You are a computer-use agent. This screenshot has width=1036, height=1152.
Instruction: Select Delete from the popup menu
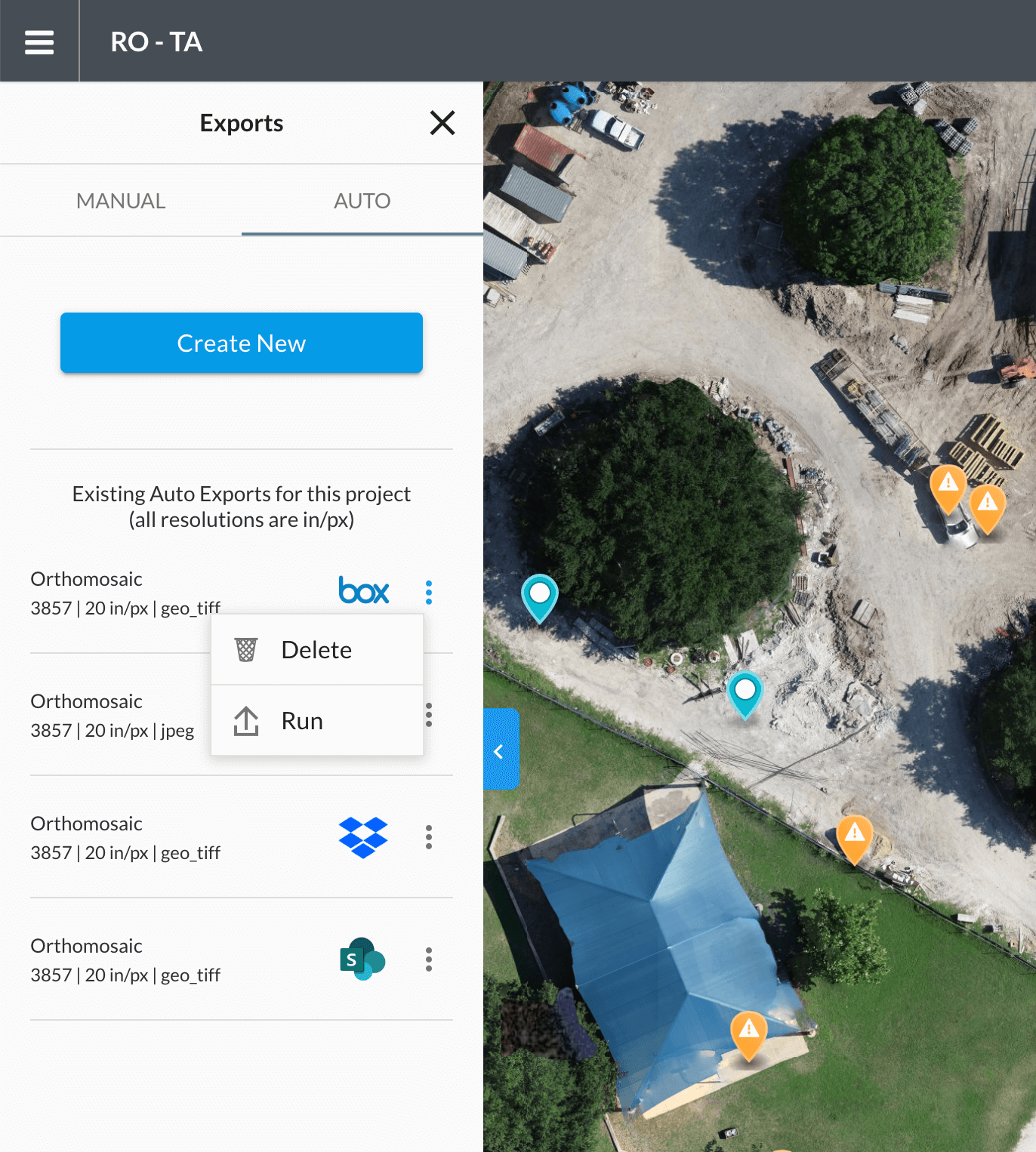317,649
